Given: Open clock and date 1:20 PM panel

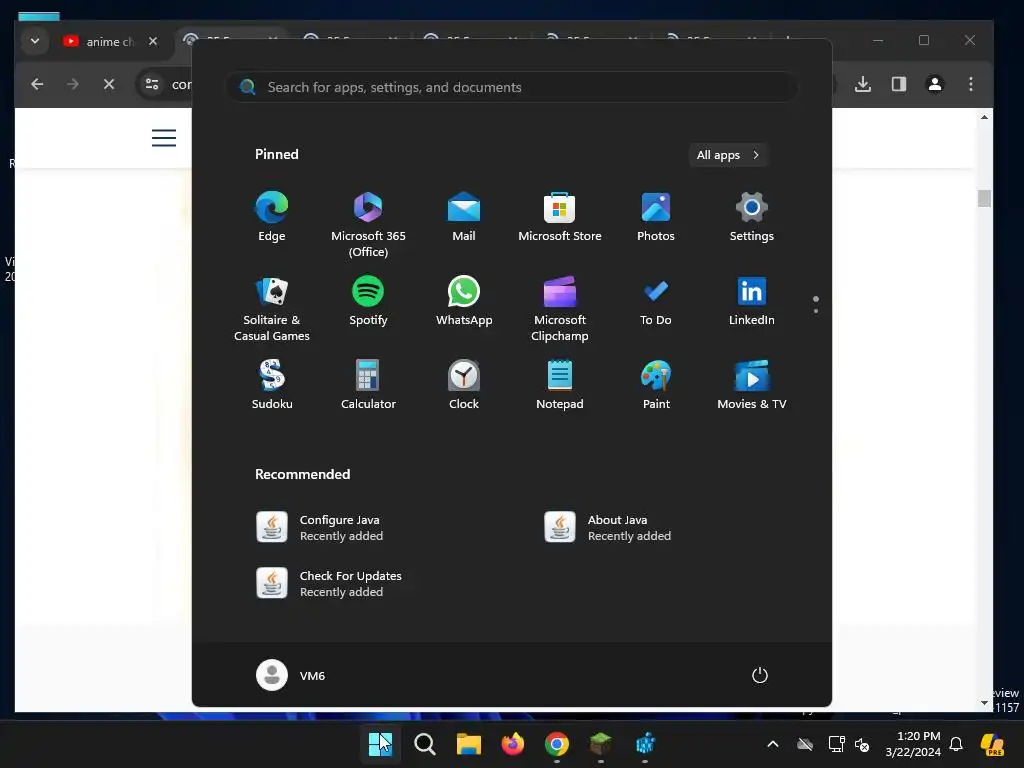Looking at the screenshot, I should click(912, 744).
